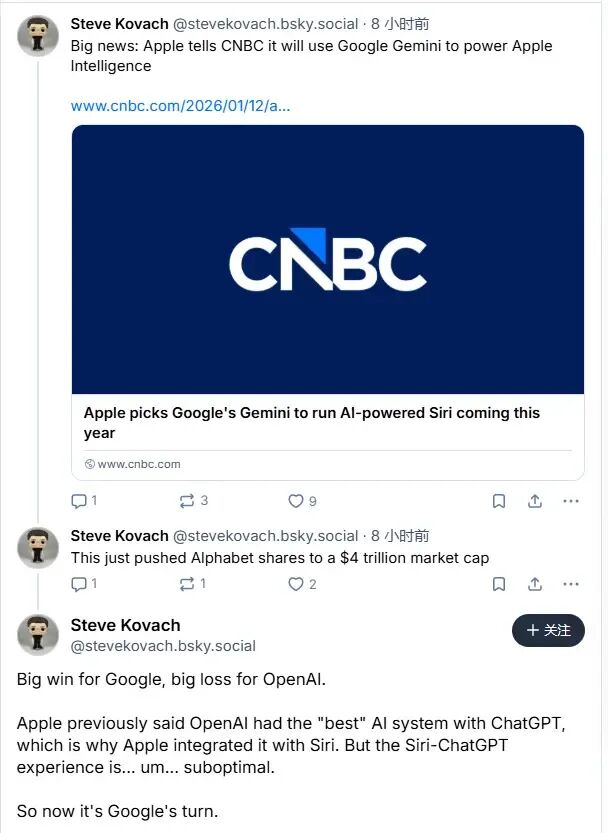Bookmark the Alphabet shares post
This screenshot has height=833, width=608.
pos(499,584)
